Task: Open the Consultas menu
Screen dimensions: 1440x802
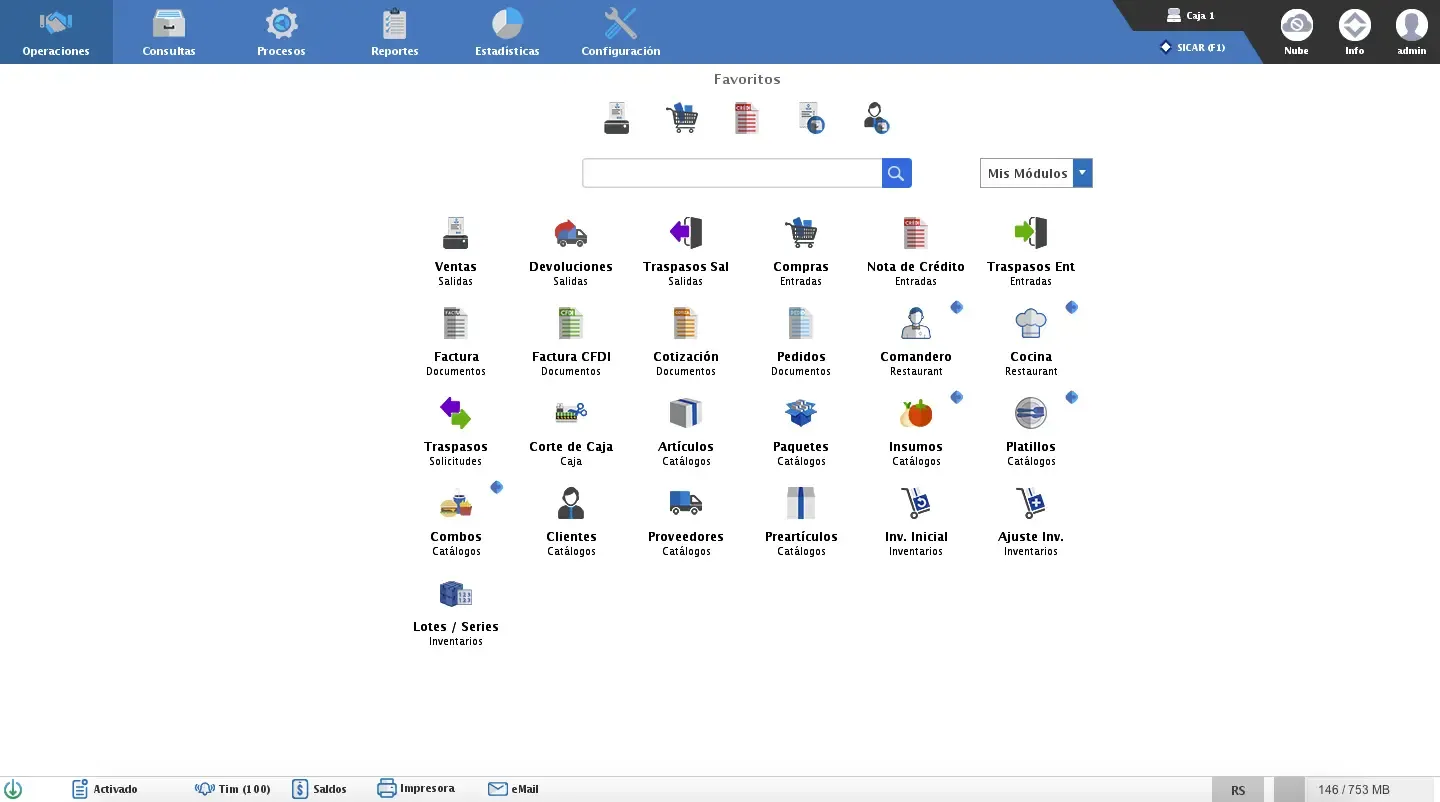Action: 168,31
